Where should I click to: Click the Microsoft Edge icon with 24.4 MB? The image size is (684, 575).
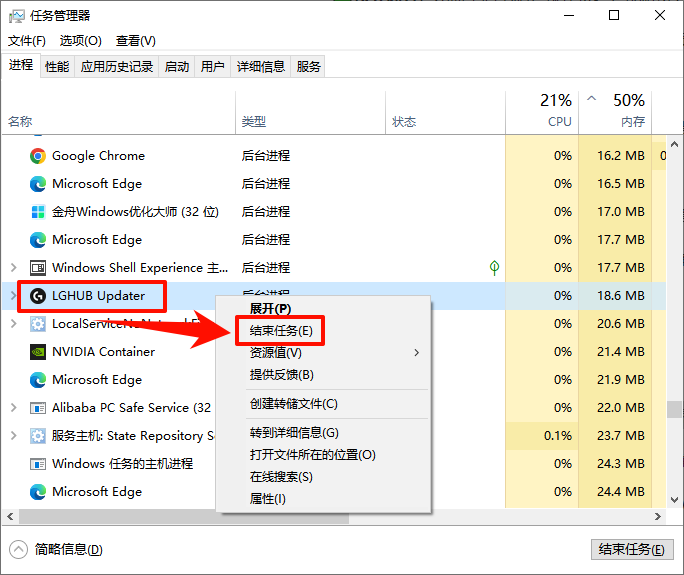click(x=38, y=492)
